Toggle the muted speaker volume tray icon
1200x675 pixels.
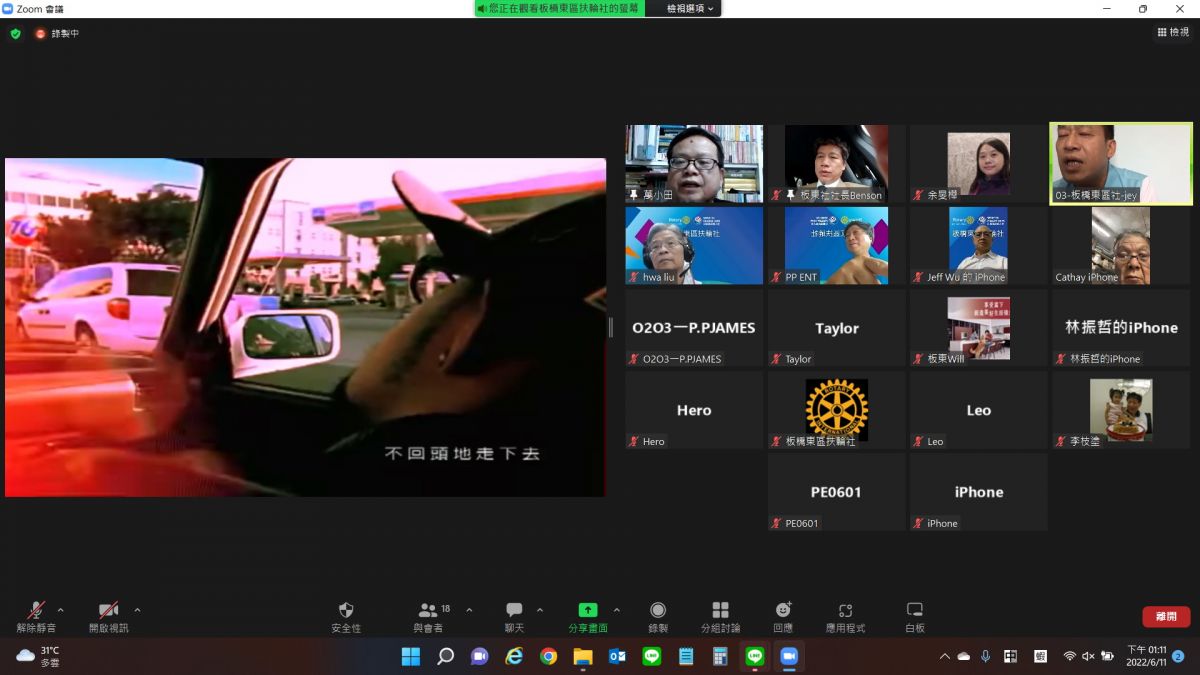1089,656
